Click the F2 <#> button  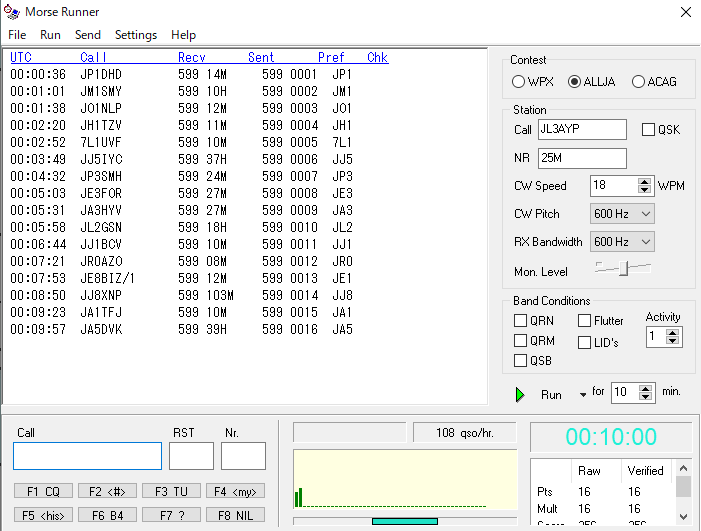107,491
